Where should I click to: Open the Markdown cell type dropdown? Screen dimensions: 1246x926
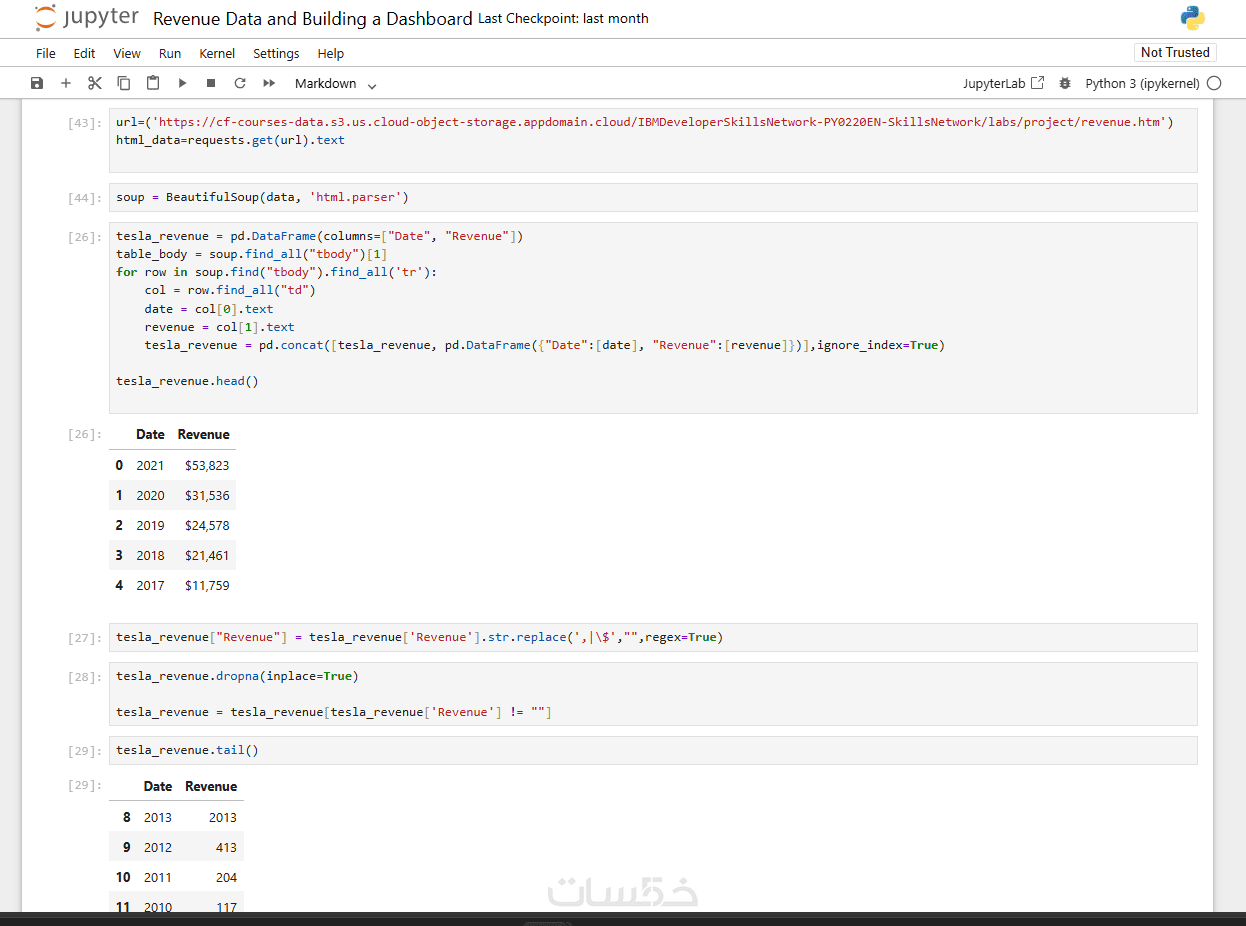pyautogui.click(x=336, y=84)
